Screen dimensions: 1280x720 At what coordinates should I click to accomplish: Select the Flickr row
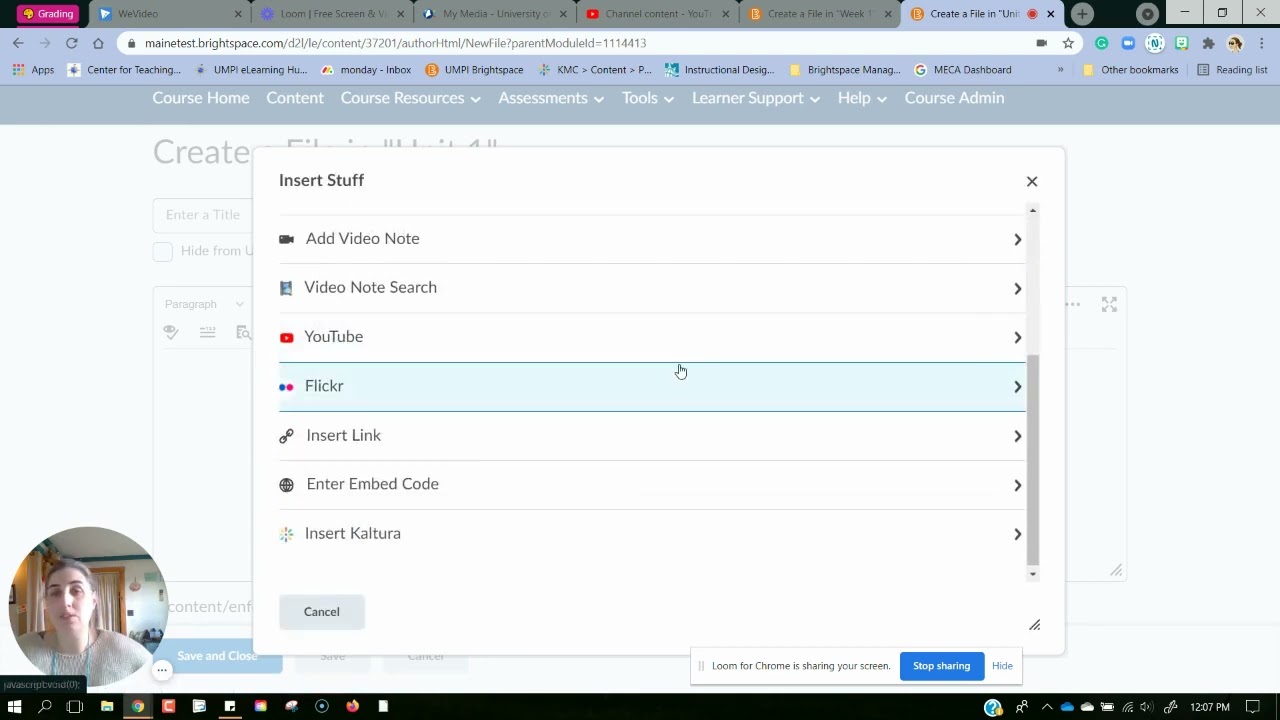(x=652, y=386)
